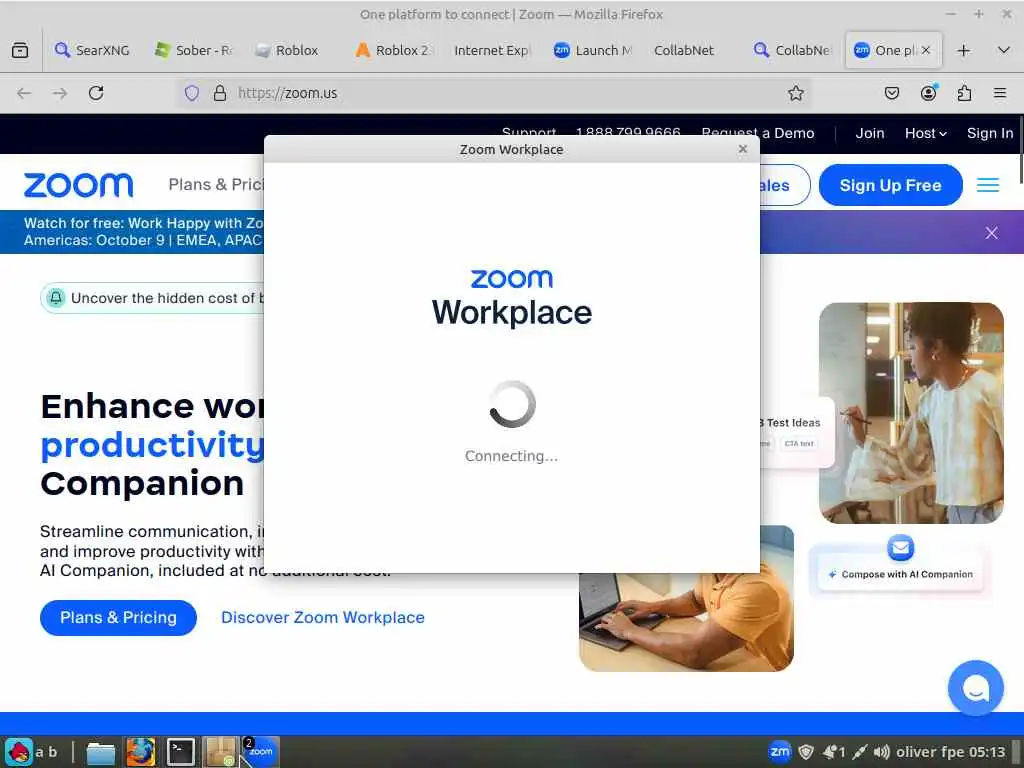
Task: Click Request a Demo link
Action: 758,133
